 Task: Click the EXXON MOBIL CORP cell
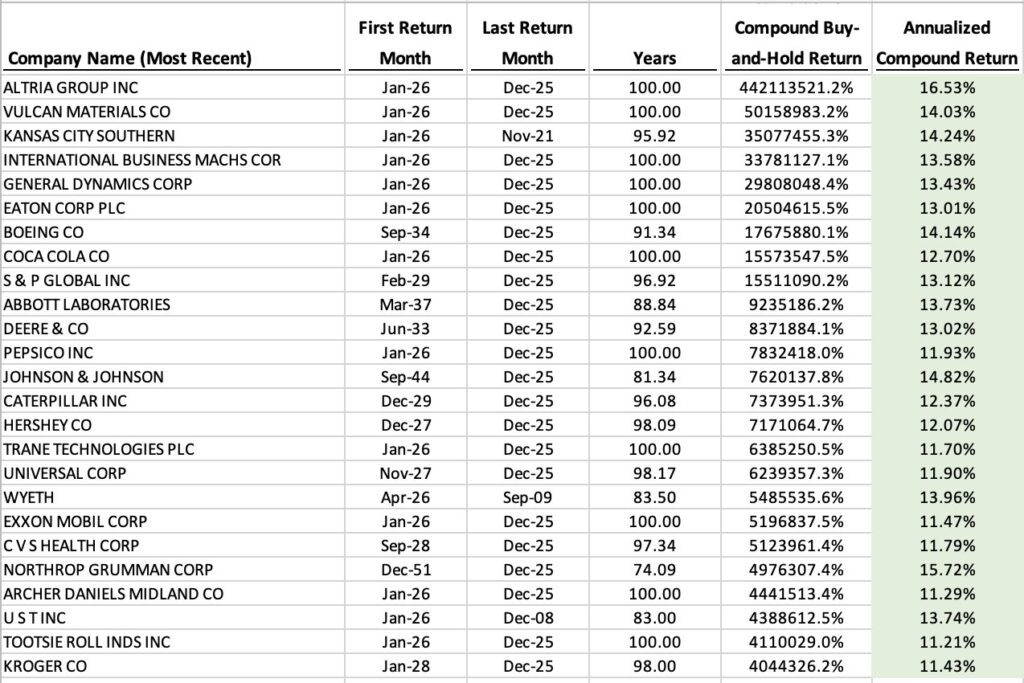point(75,522)
